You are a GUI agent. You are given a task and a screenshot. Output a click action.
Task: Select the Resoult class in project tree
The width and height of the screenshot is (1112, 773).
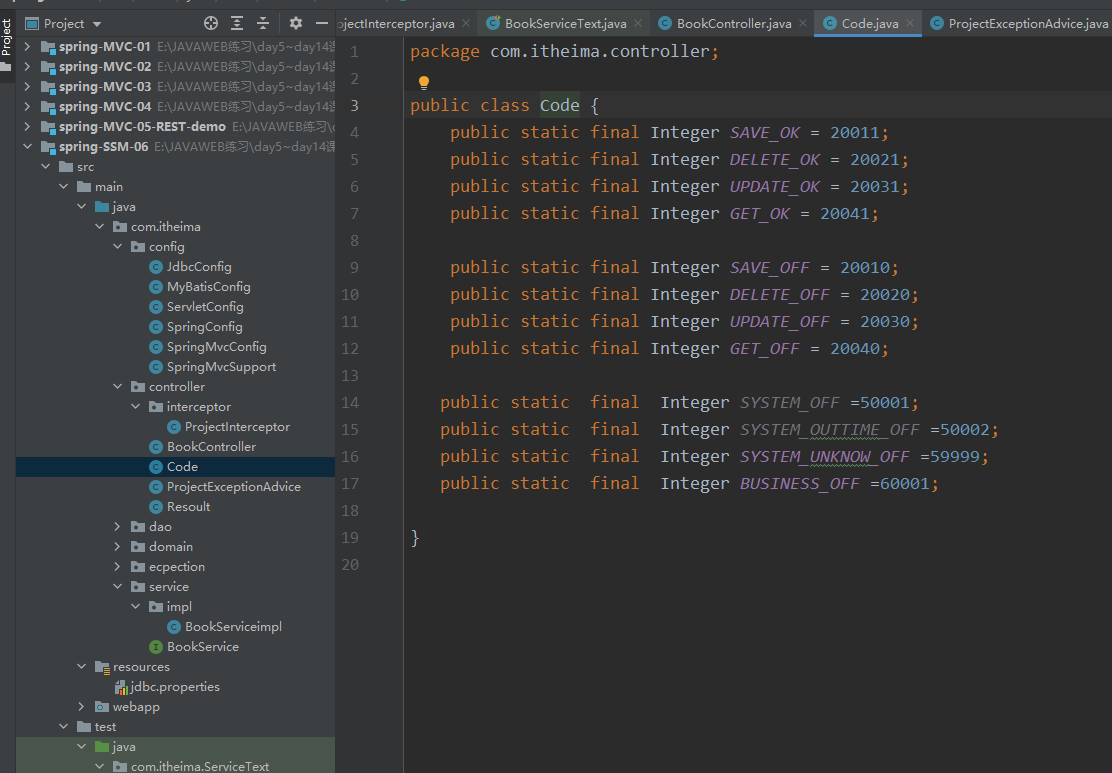(188, 507)
